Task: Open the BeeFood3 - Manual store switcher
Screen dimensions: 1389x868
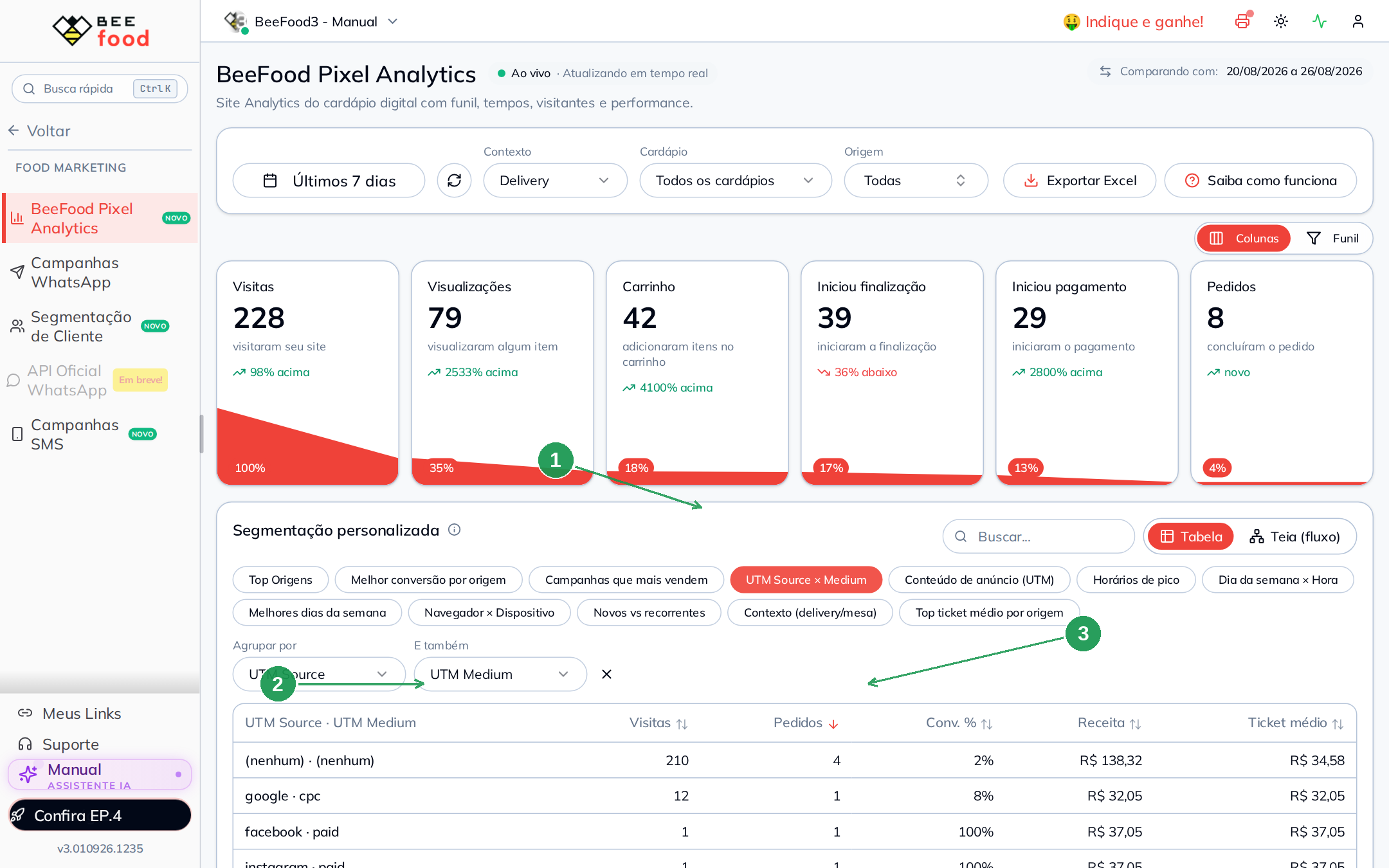Action: click(312, 22)
